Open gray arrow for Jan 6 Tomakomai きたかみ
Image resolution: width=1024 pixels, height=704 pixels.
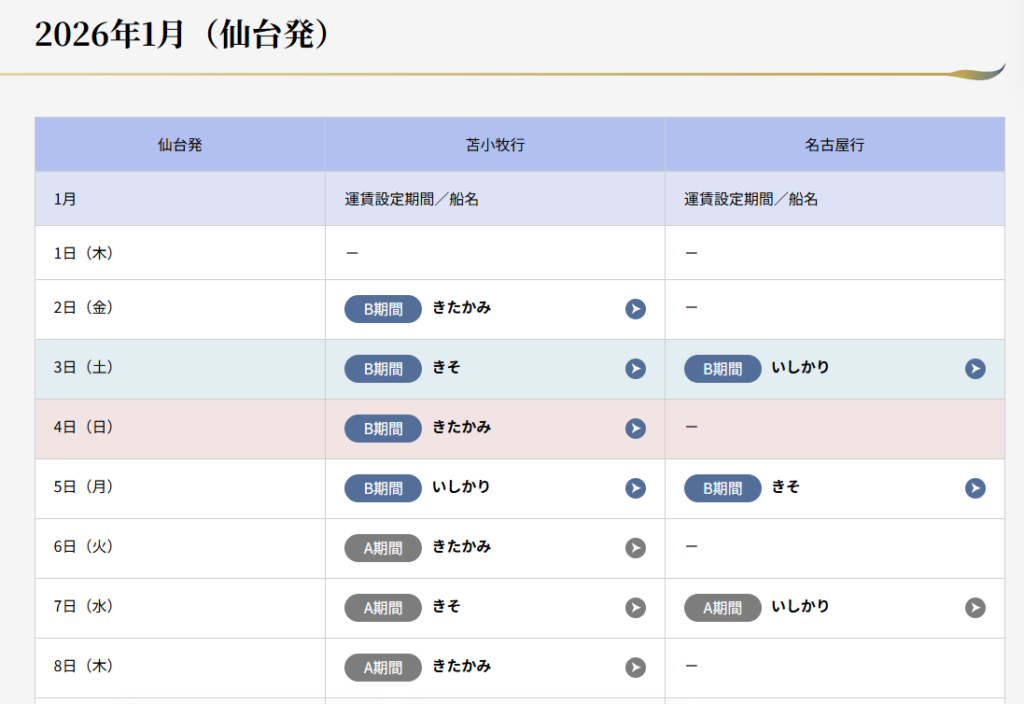pos(635,548)
